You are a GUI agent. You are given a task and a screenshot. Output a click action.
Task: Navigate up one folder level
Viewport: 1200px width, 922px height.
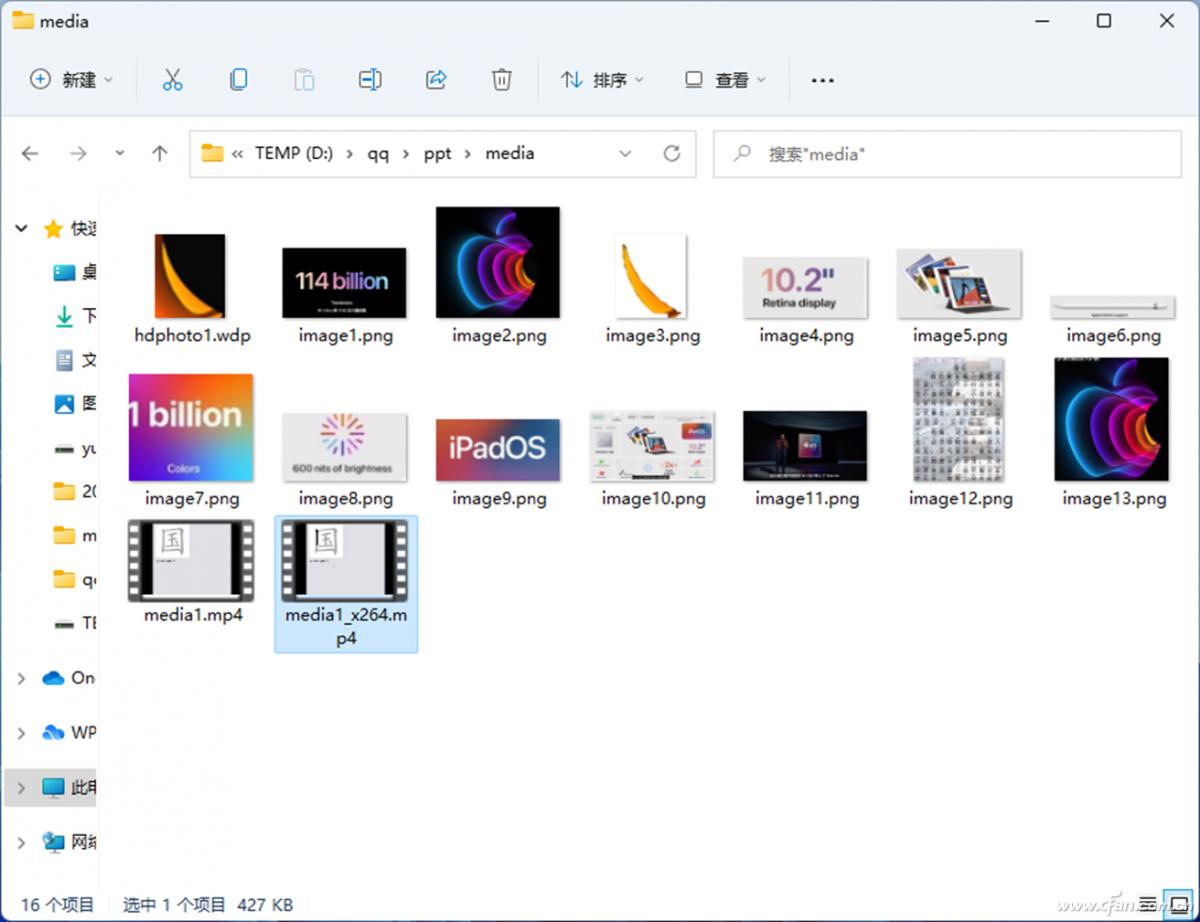[x=160, y=153]
